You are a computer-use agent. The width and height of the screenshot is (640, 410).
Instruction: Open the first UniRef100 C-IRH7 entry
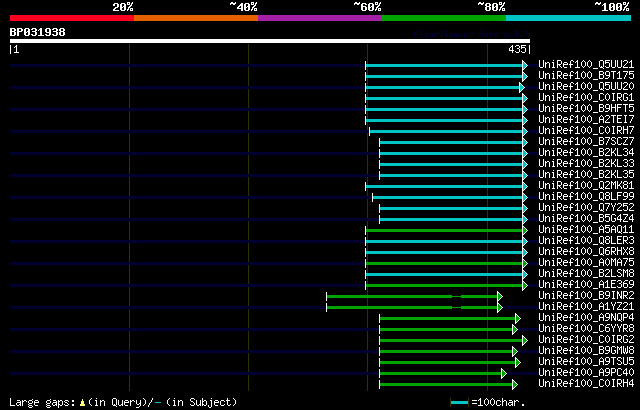[x=586, y=131]
